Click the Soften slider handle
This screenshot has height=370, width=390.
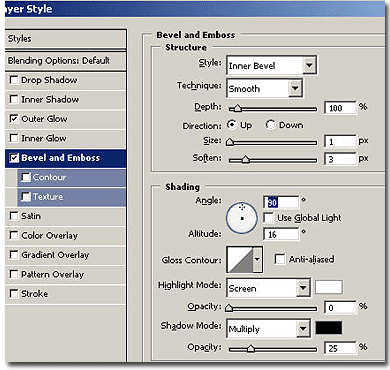pos(246,160)
